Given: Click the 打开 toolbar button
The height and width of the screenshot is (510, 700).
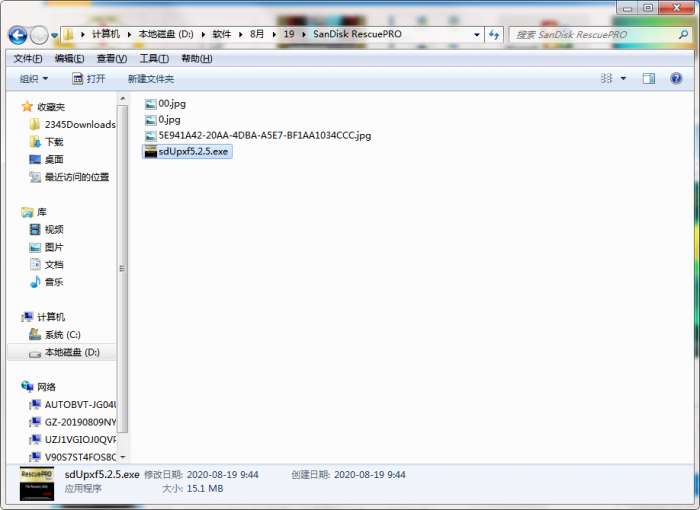Looking at the screenshot, I should (x=89, y=79).
